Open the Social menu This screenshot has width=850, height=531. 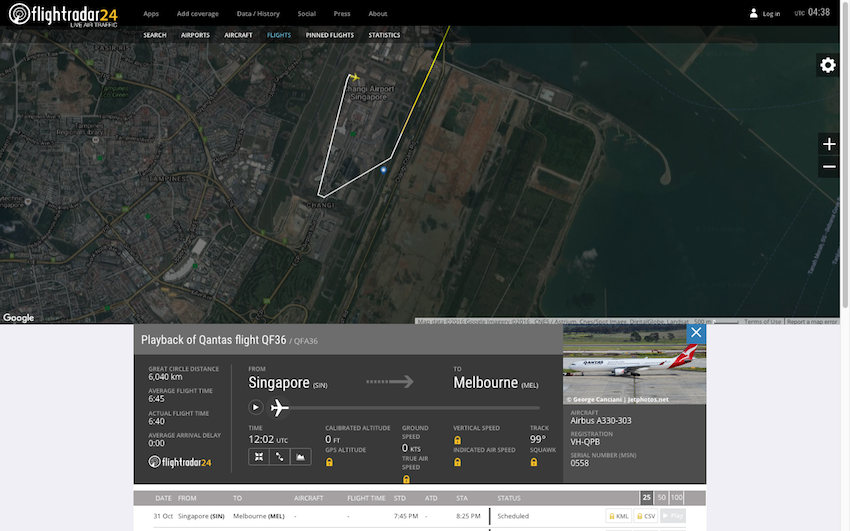click(306, 14)
